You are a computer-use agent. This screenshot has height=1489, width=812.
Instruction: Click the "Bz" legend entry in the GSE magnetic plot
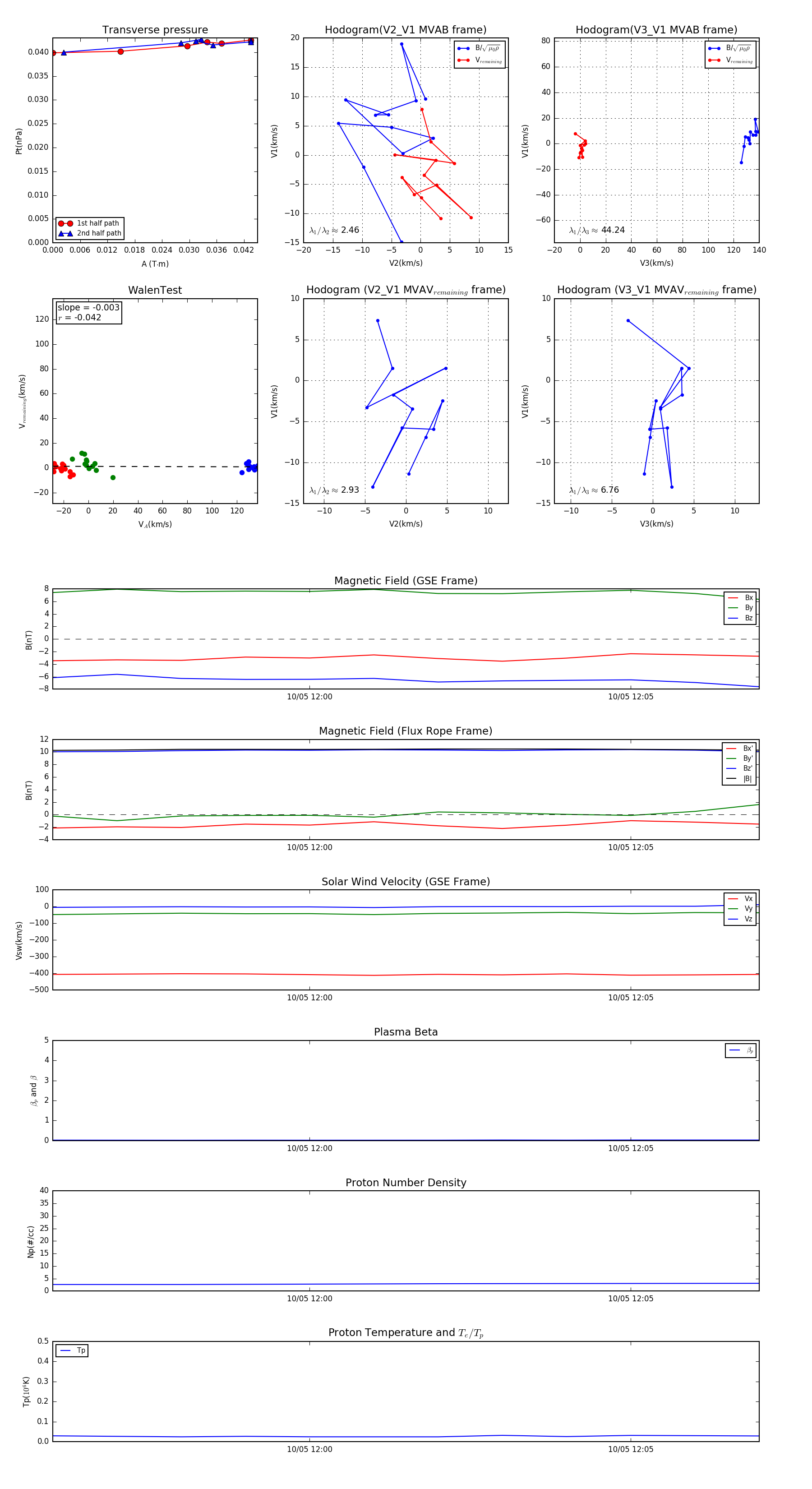point(740,619)
